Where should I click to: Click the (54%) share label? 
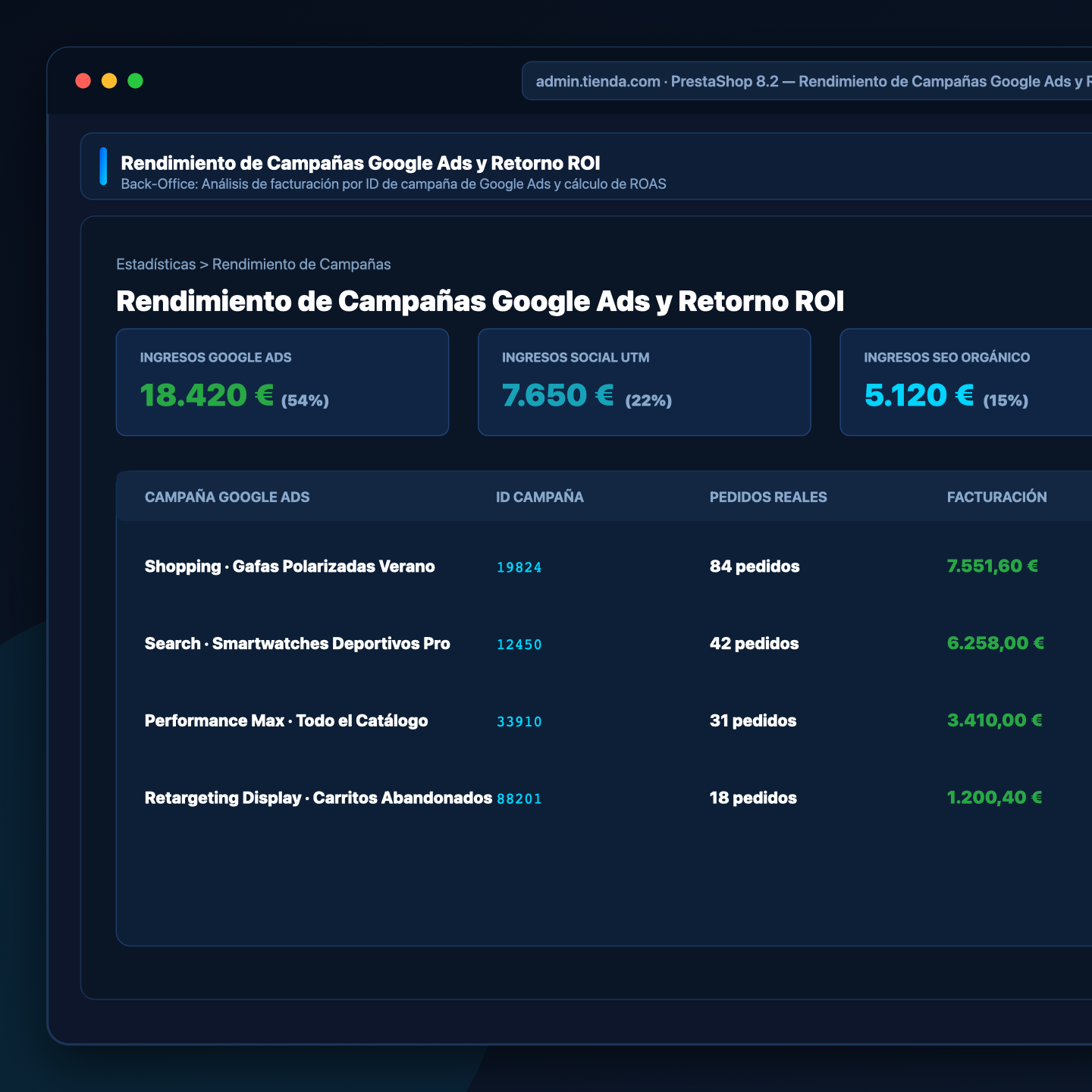tap(305, 400)
